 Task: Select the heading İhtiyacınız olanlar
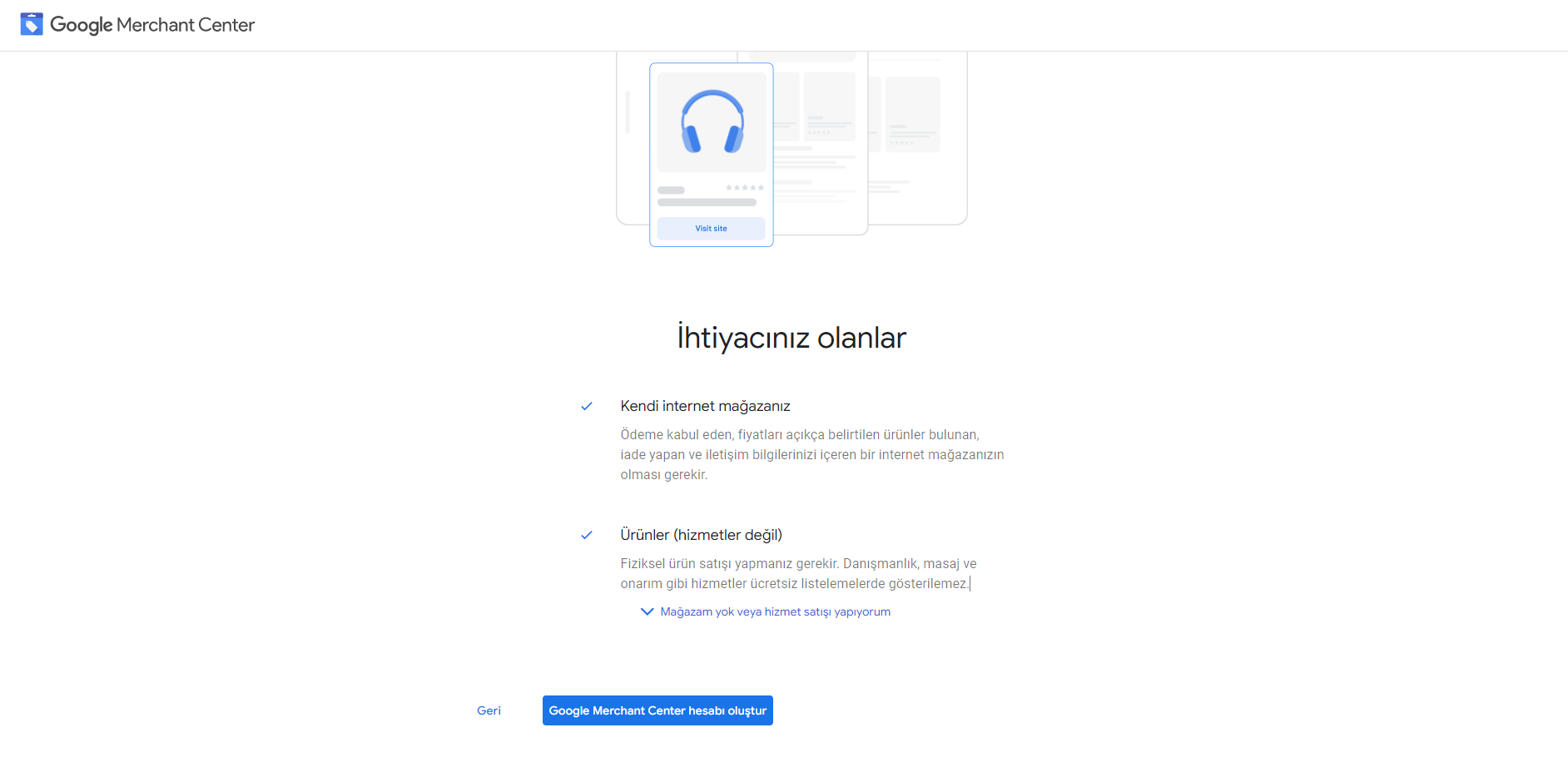(x=791, y=337)
